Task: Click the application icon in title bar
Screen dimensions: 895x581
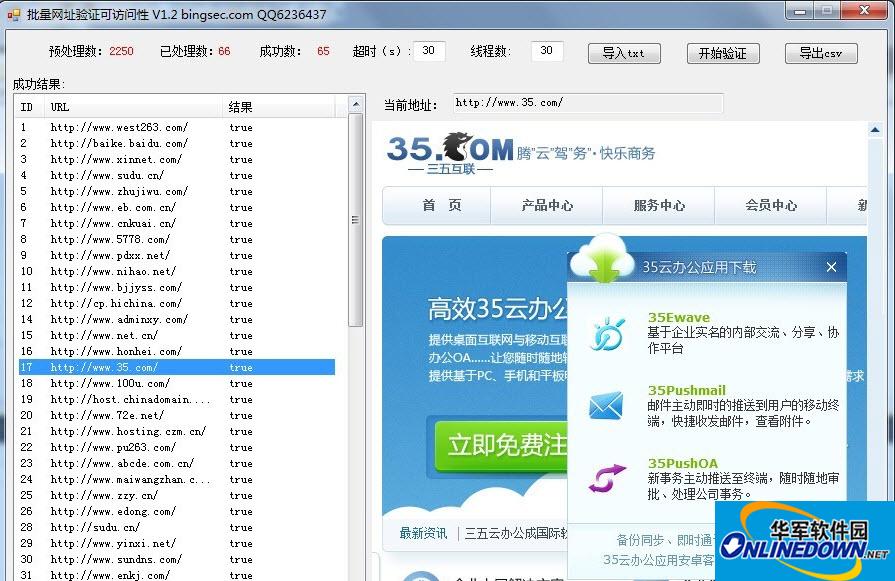Action: click(14, 14)
